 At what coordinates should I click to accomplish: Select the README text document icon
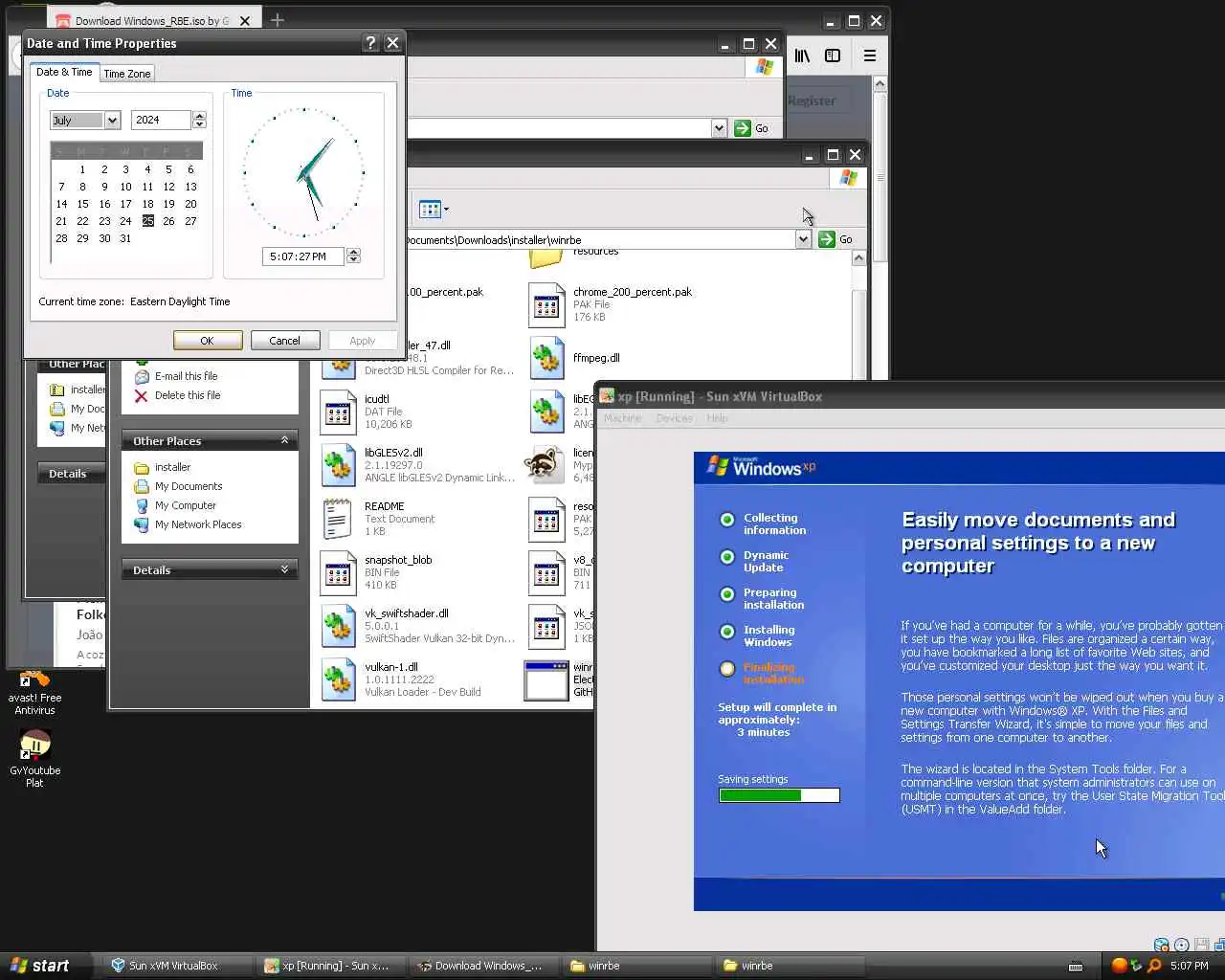pyautogui.click(x=338, y=520)
